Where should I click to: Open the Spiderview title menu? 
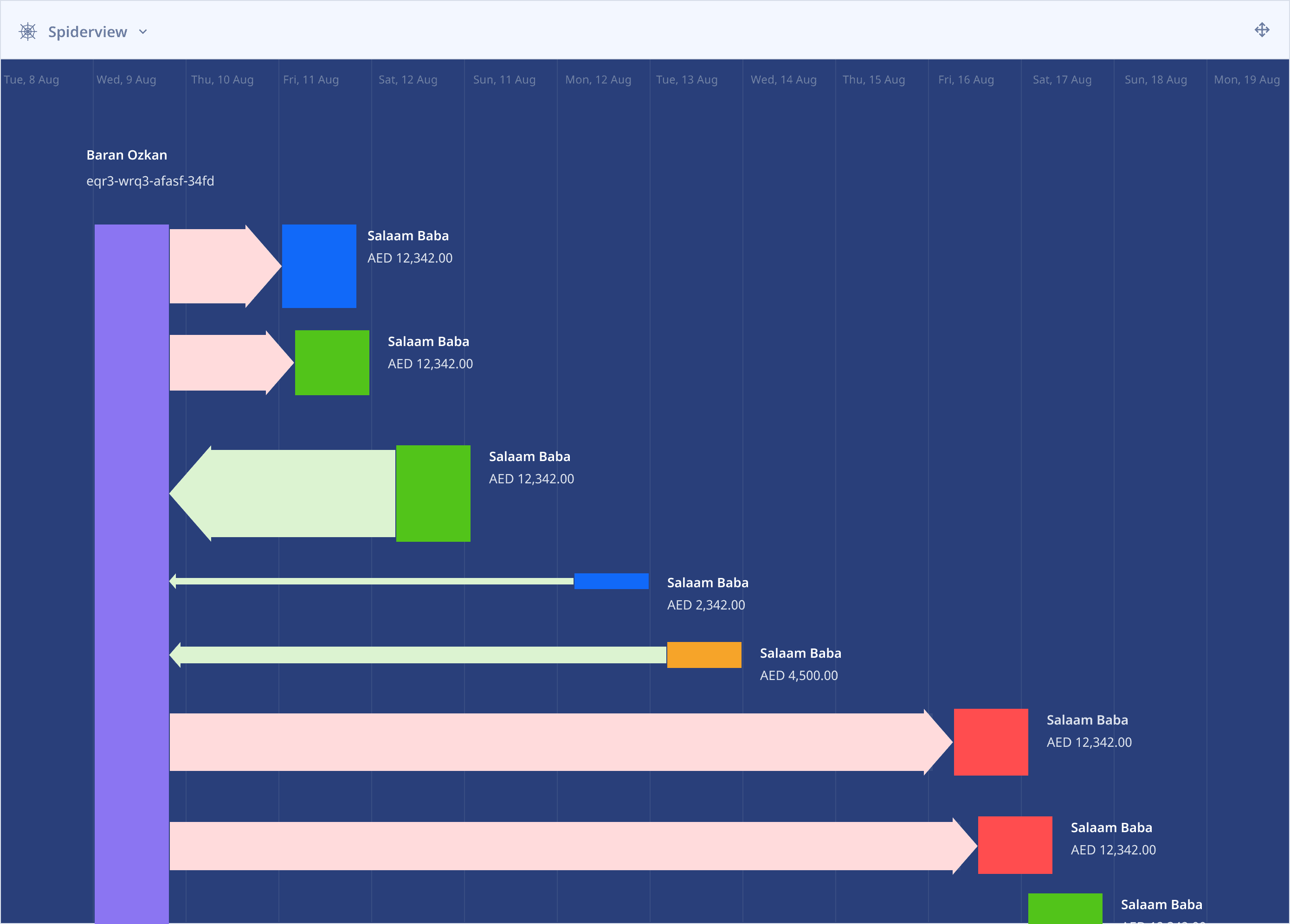[87, 32]
